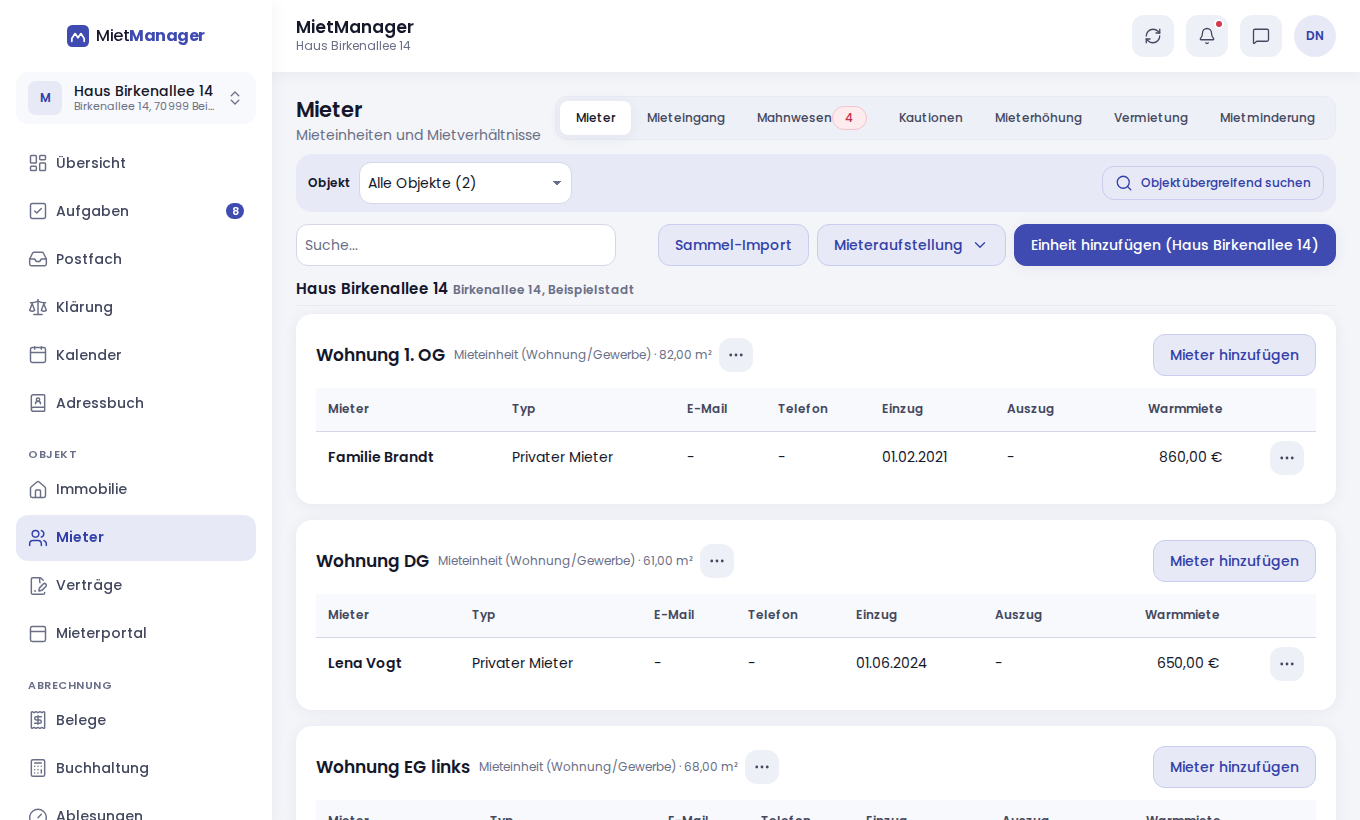Add tenant to Wohnung 1. OG
Screen dimensions: 1360x820
point(1234,355)
